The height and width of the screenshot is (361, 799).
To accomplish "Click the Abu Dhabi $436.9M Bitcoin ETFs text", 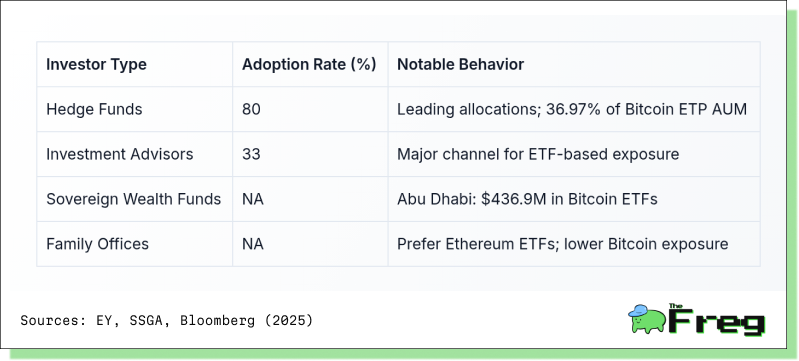I will (527, 199).
